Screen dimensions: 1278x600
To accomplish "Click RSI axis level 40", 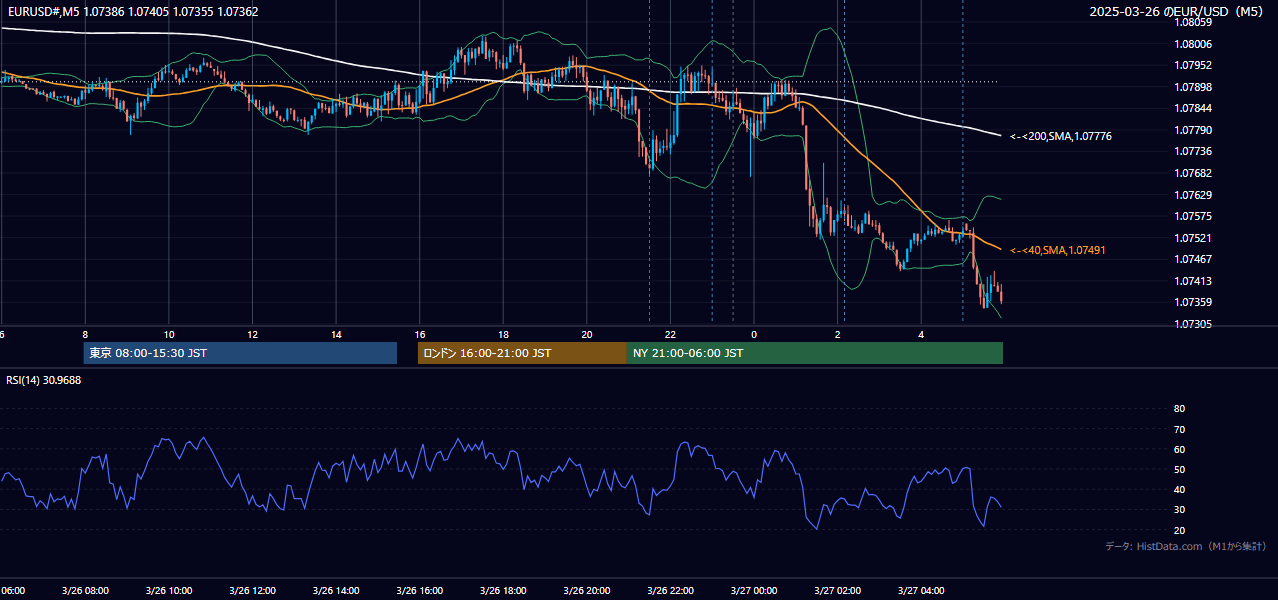I will 1179,489.
